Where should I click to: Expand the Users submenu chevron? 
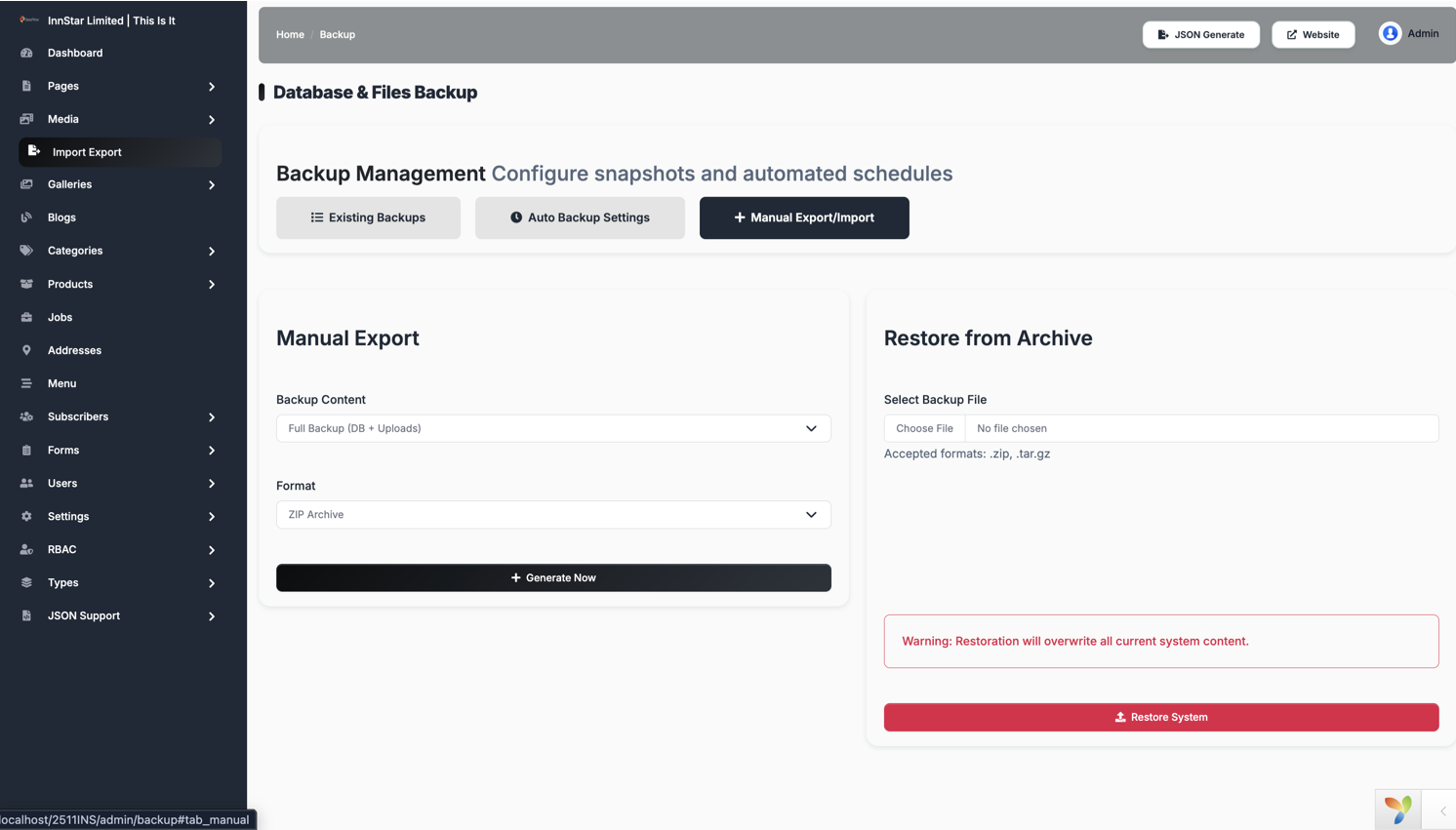point(212,483)
